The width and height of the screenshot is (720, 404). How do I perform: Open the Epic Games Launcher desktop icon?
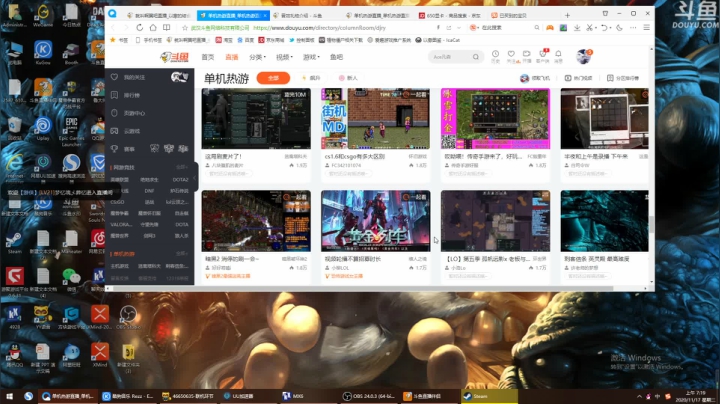[x=71, y=131]
